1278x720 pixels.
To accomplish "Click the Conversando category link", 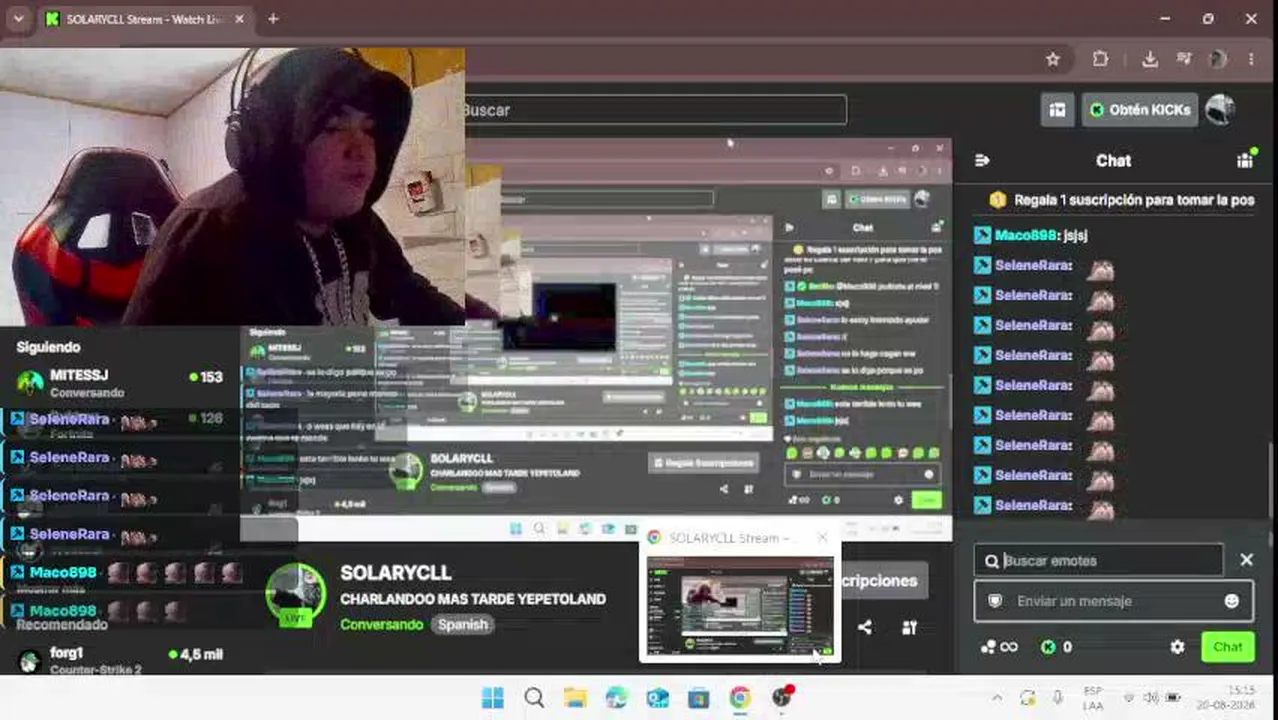I will [381, 624].
